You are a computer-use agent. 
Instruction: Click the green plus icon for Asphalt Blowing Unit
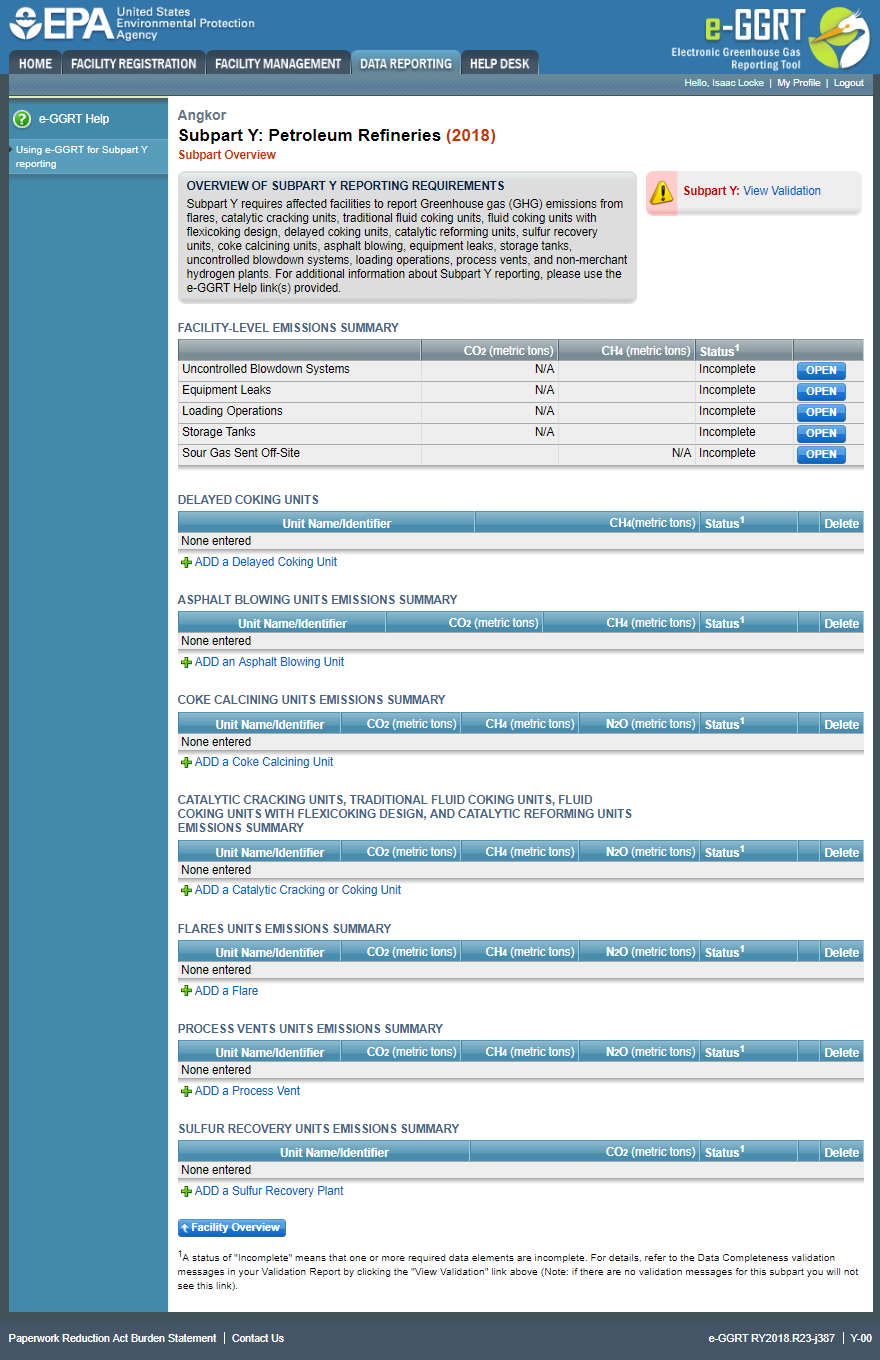186,662
